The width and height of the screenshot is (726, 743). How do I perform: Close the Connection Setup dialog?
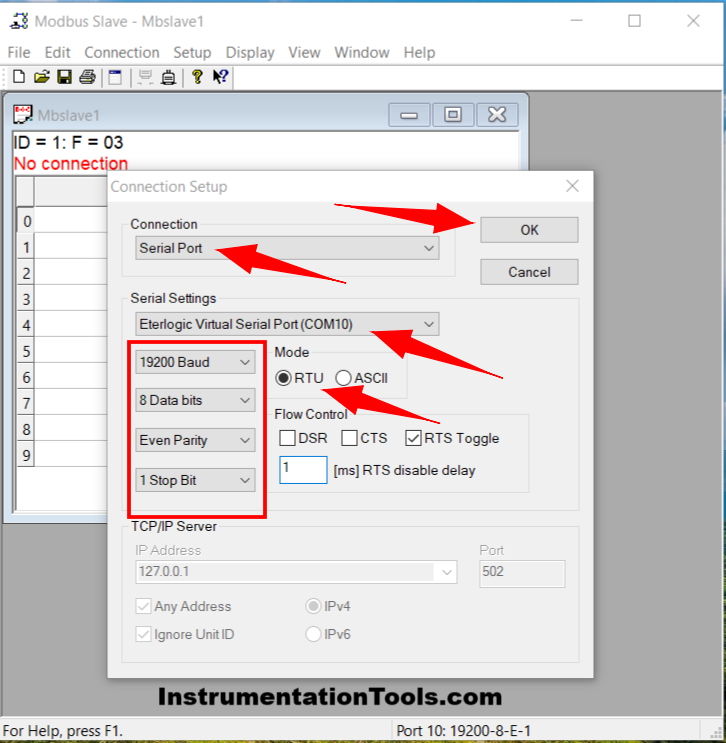pyautogui.click(x=572, y=186)
